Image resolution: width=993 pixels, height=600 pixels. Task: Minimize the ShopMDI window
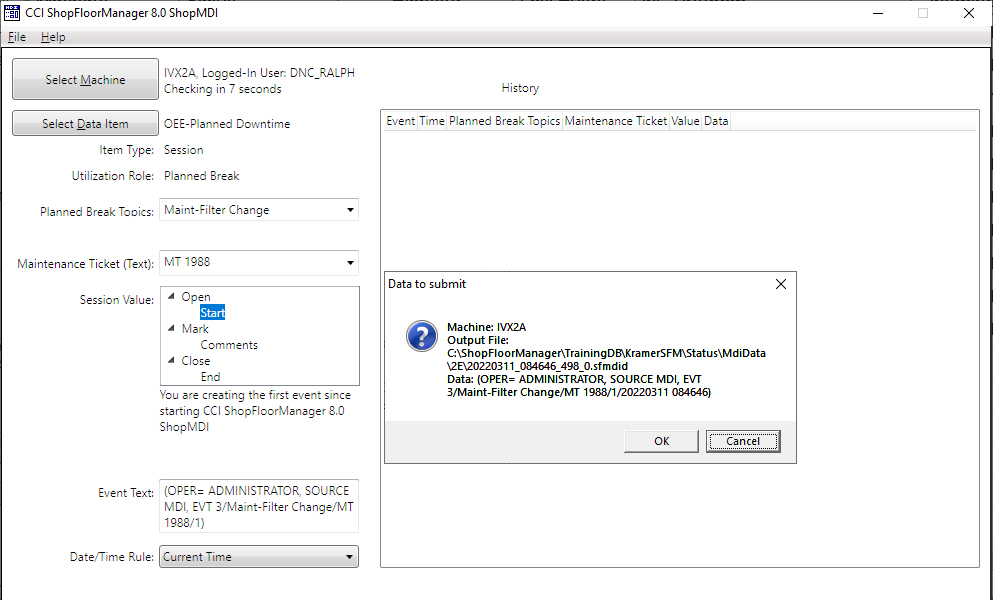[878, 13]
